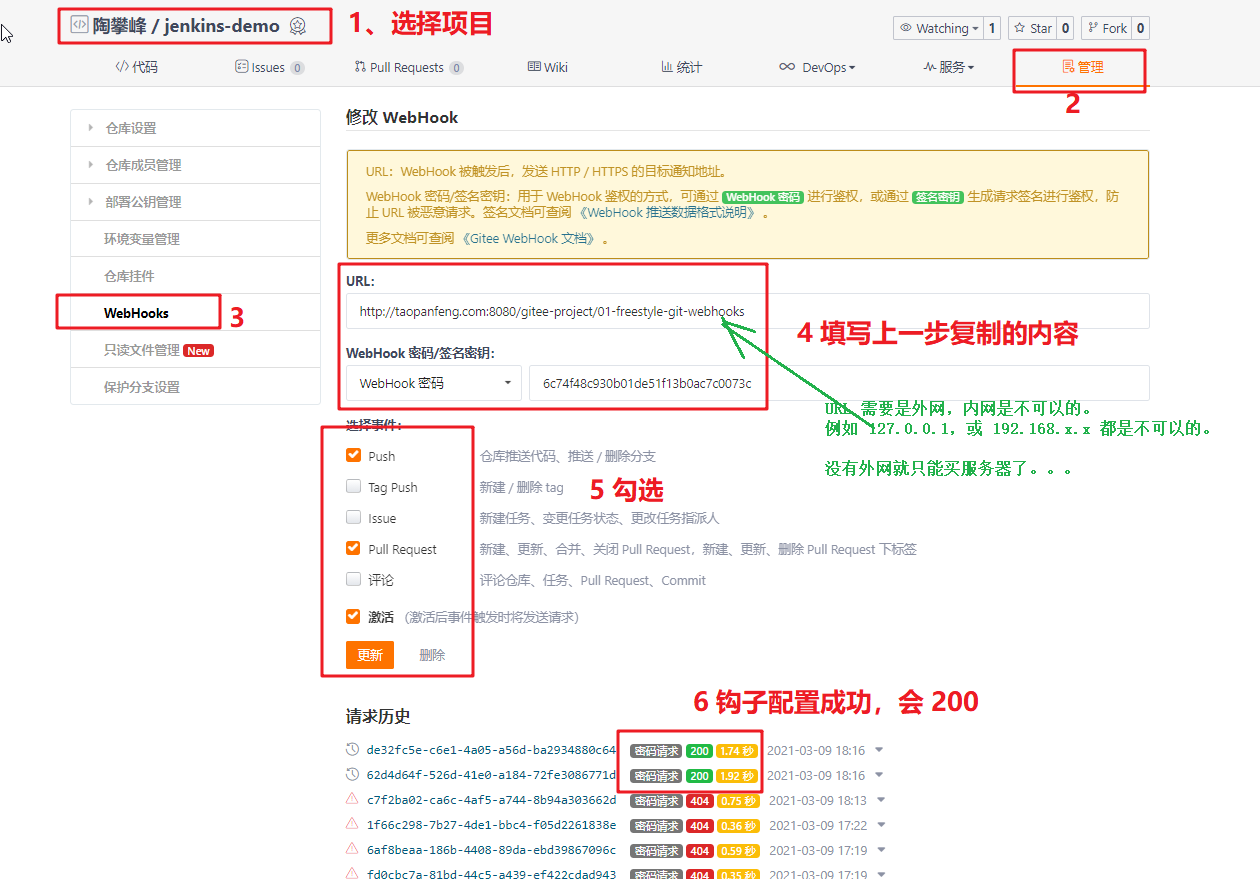Expand details of the 18:13 request

(879, 800)
